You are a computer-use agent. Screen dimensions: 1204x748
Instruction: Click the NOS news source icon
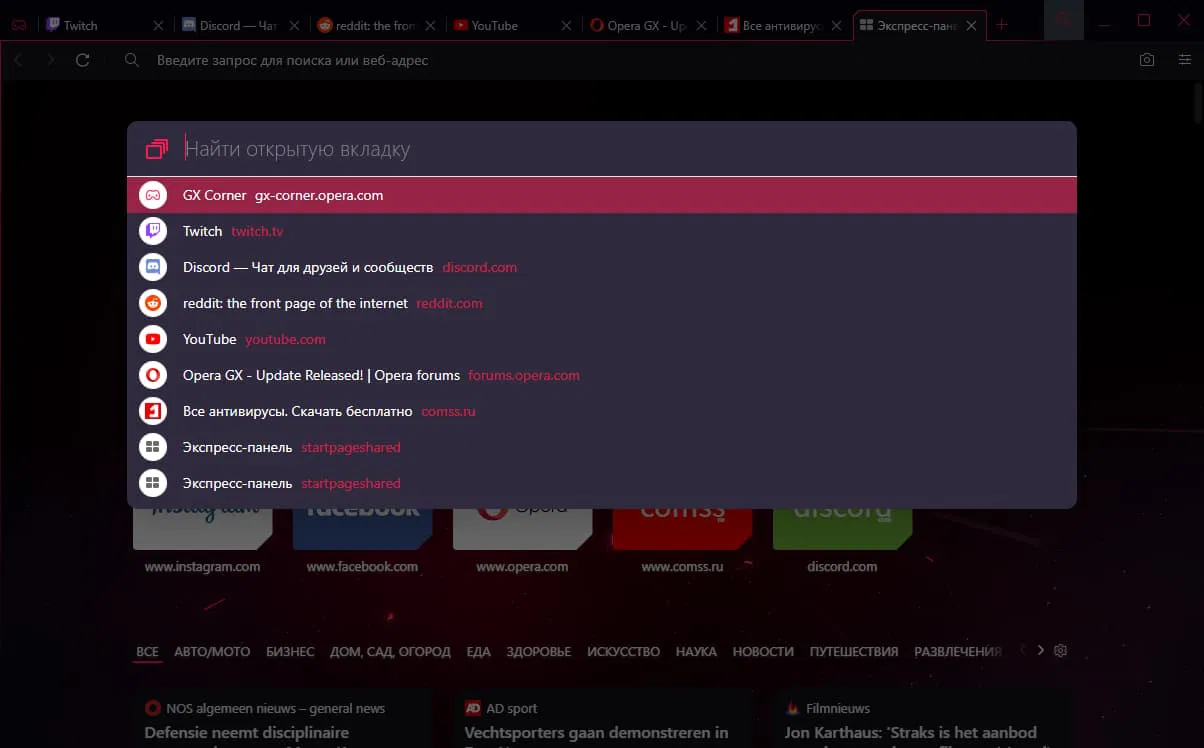coord(152,708)
